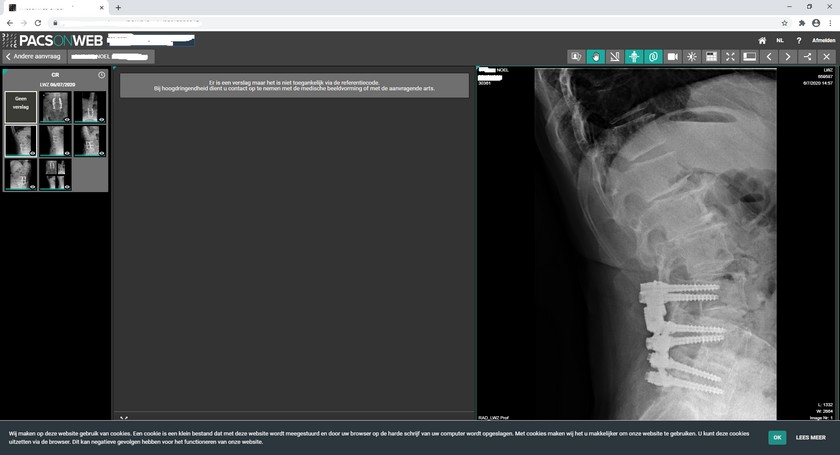Viewport: 840px width, 455px height.
Task: Activate the angle measurement tool
Action: [x=615, y=57]
